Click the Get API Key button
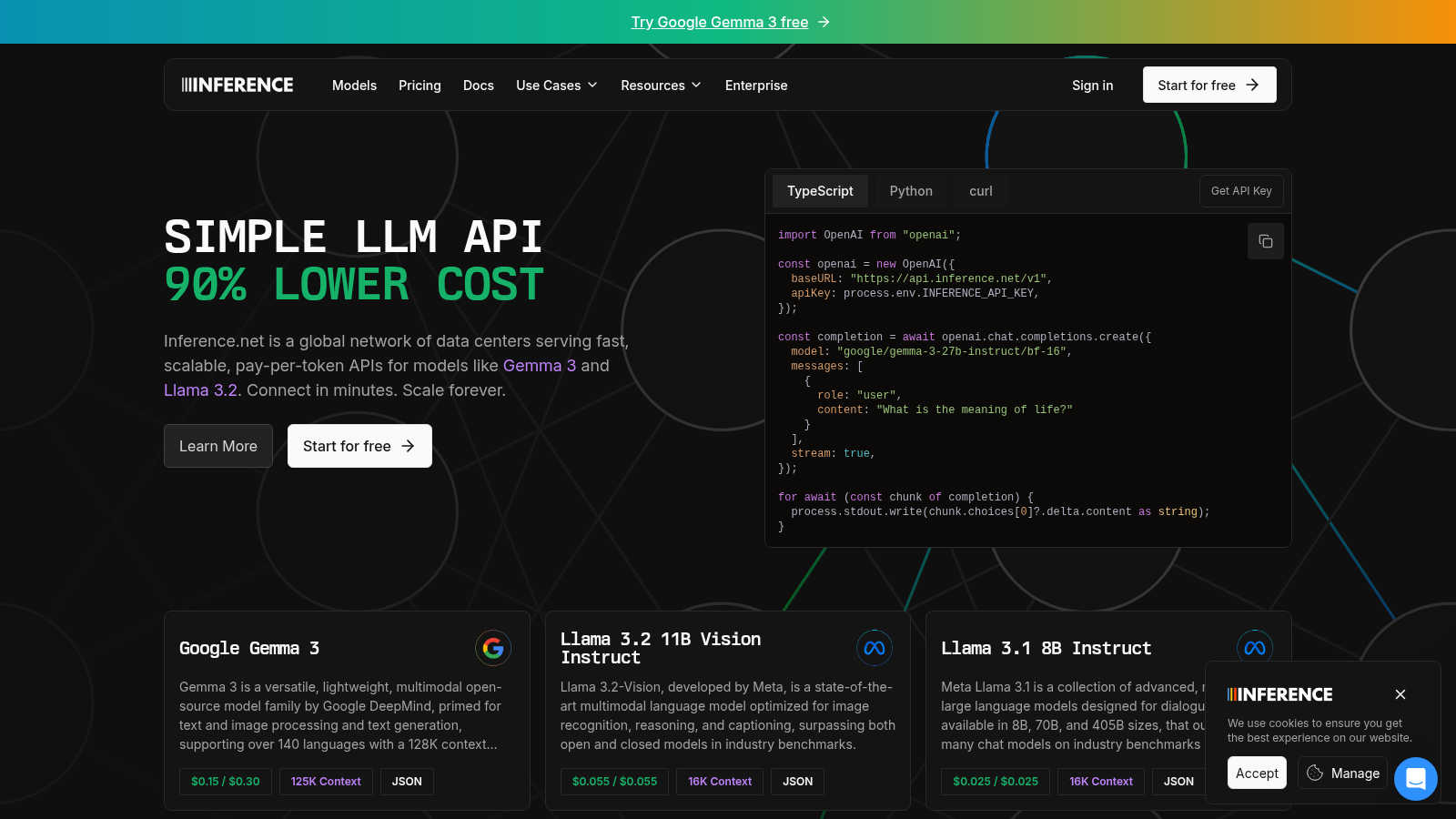1456x819 pixels. (x=1241, y=191)
